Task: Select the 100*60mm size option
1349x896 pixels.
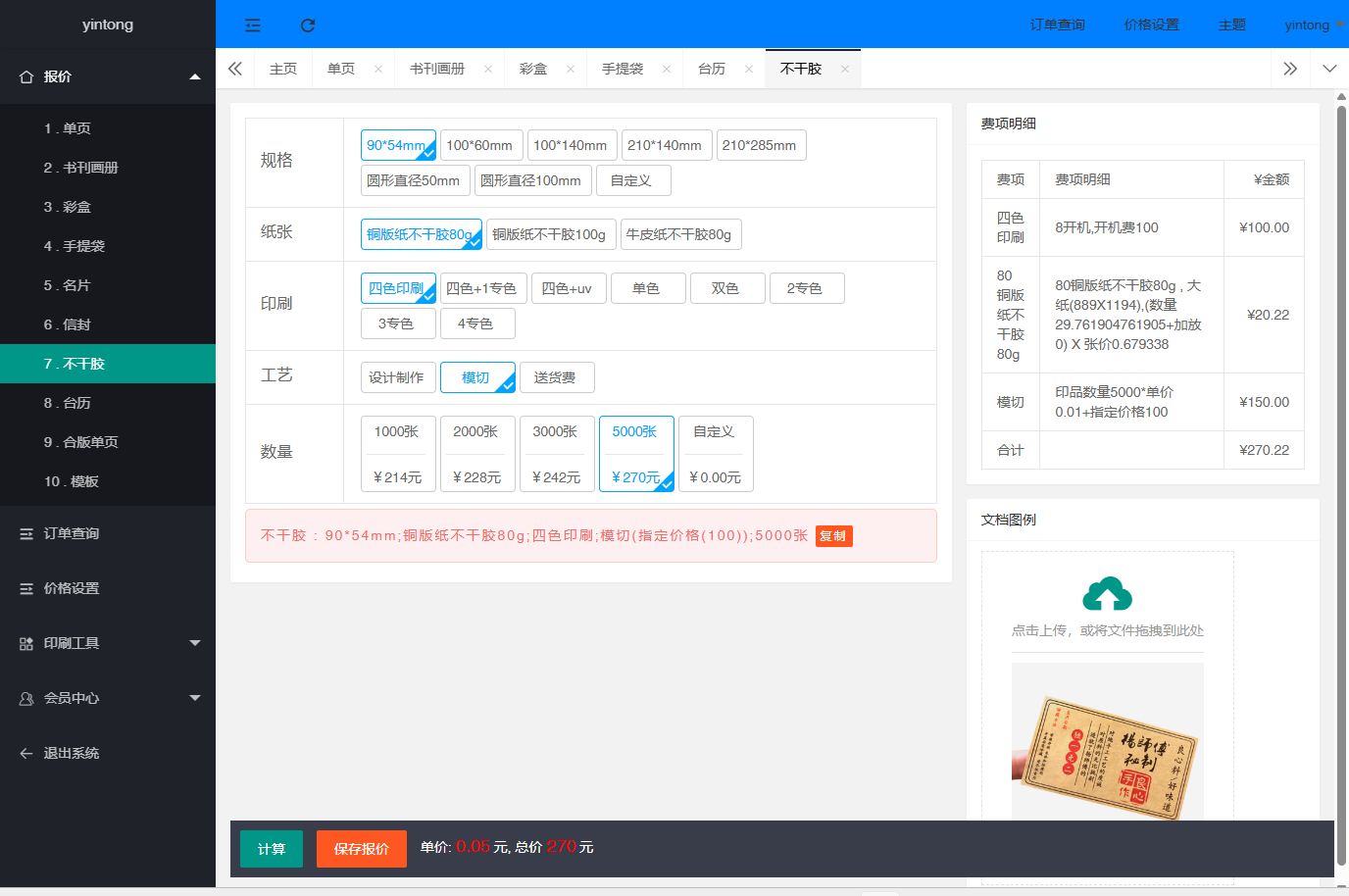Action: pos(479,145)
